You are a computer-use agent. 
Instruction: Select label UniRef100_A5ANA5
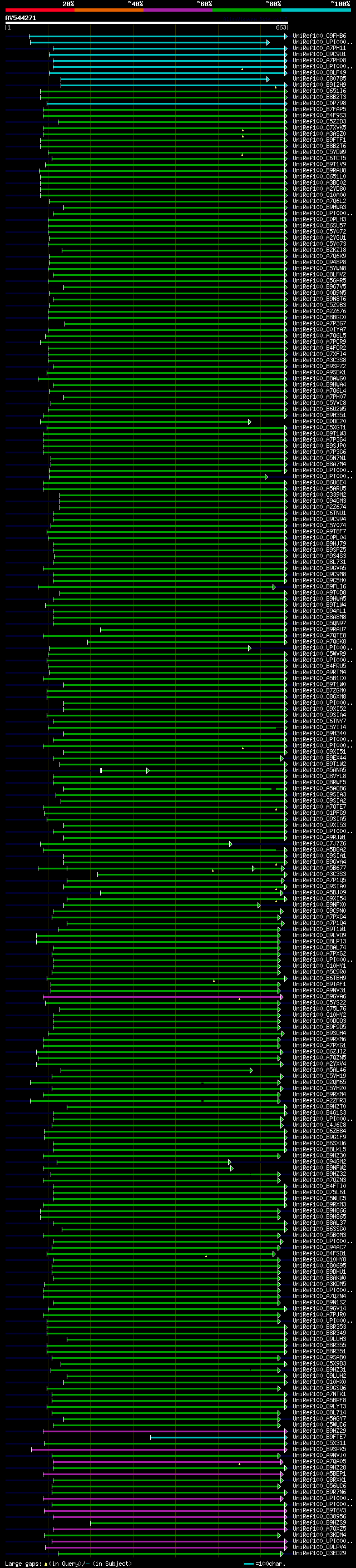(x=319, y=770)
